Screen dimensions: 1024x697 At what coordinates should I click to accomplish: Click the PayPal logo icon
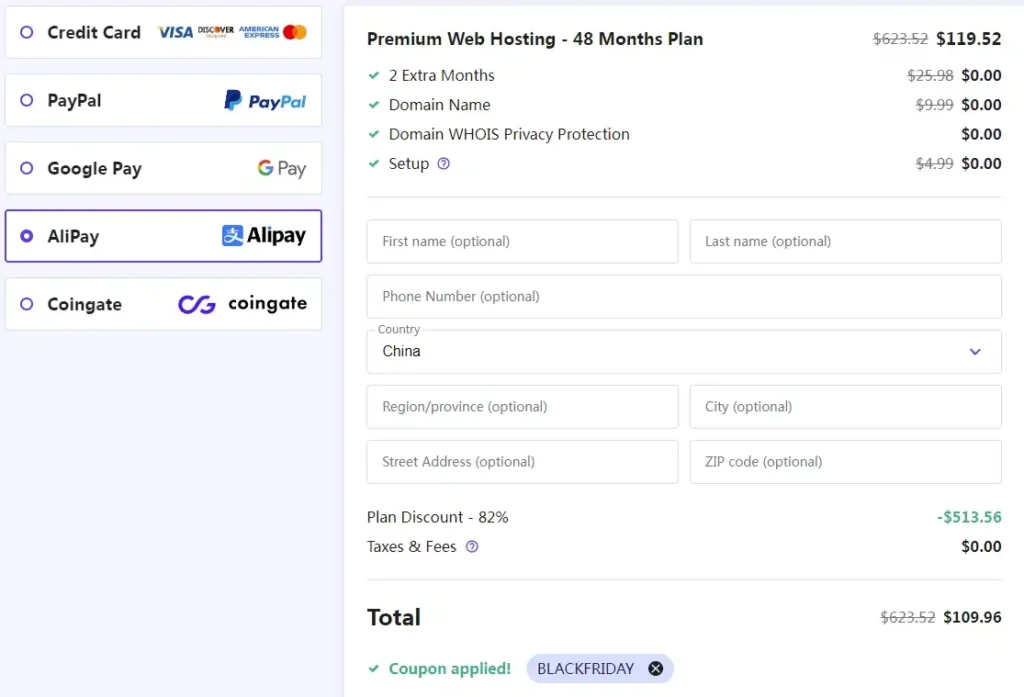264,101
